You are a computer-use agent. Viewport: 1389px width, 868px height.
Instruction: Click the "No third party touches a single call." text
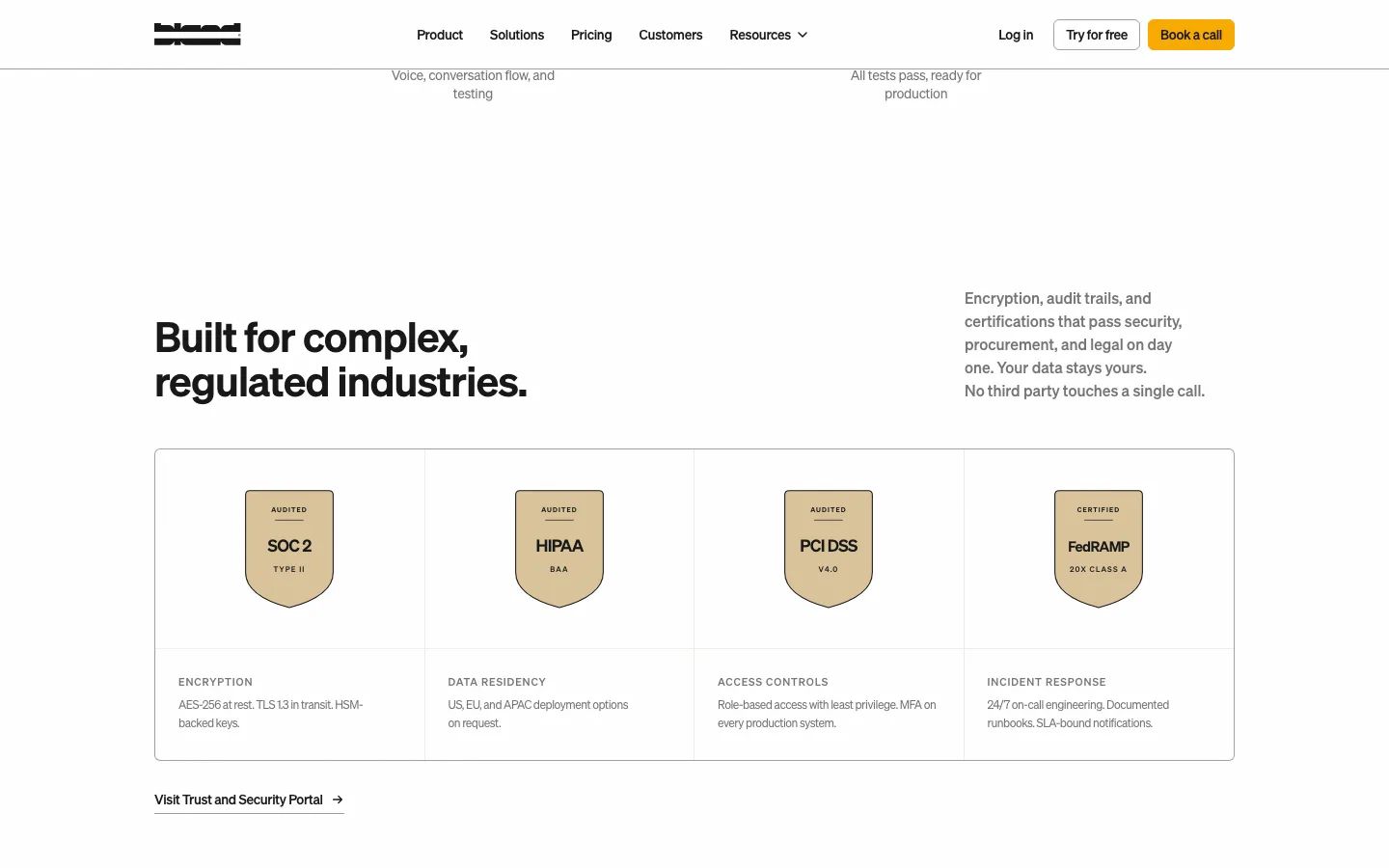tap(1084, 391)
